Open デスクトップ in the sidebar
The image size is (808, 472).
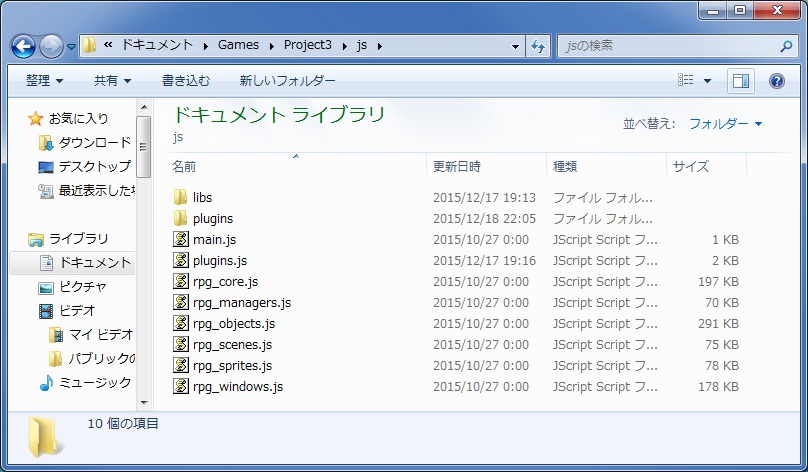pyautogui.click(x=85, y=166)
